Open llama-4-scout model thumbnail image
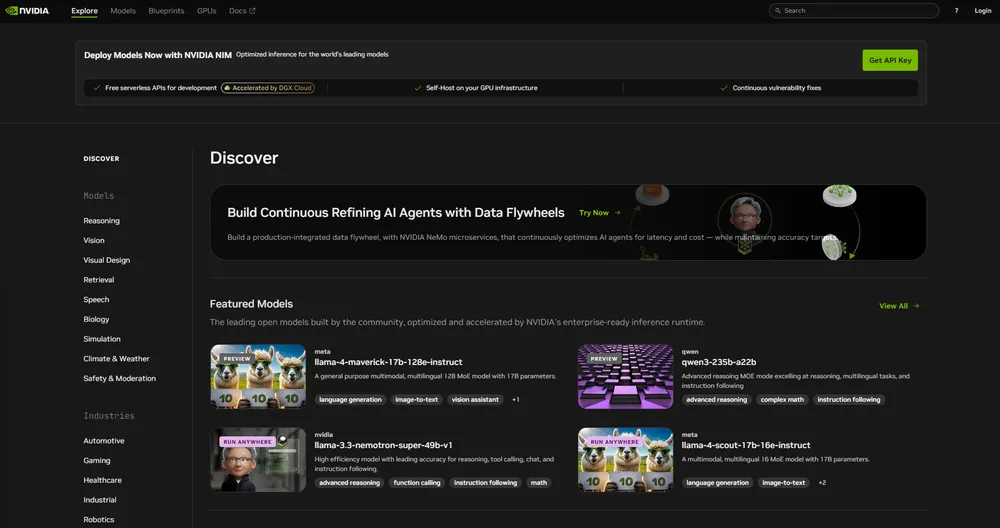 pos(625,460)
